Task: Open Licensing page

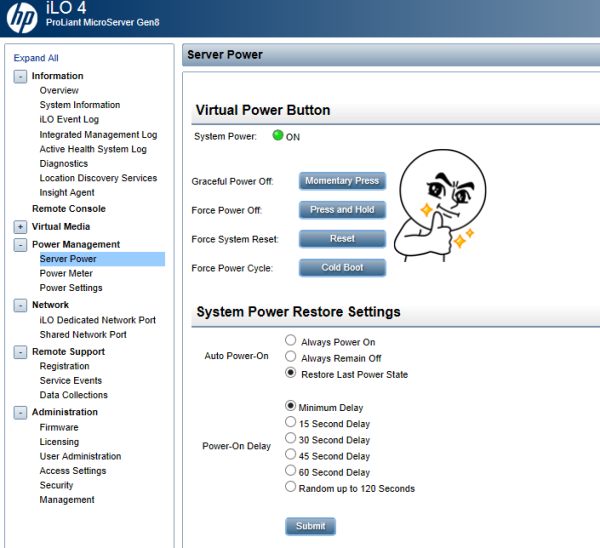Action: (59, 442)
